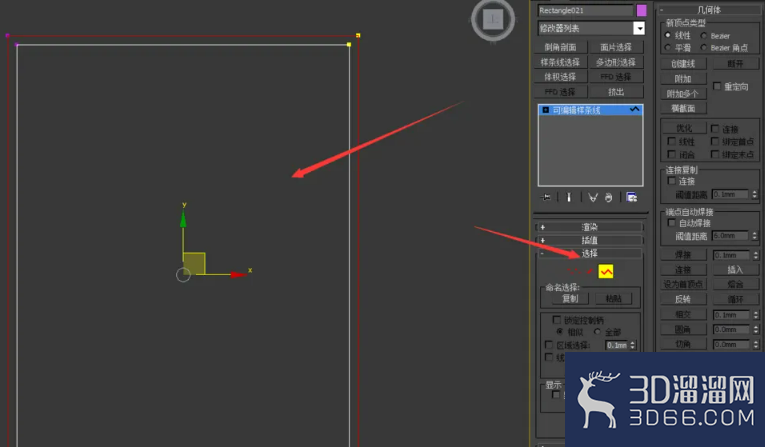This screenshot has width=765, height=447.
Task: Enable the 重定向 checkbox
Action: click(717, 86)
